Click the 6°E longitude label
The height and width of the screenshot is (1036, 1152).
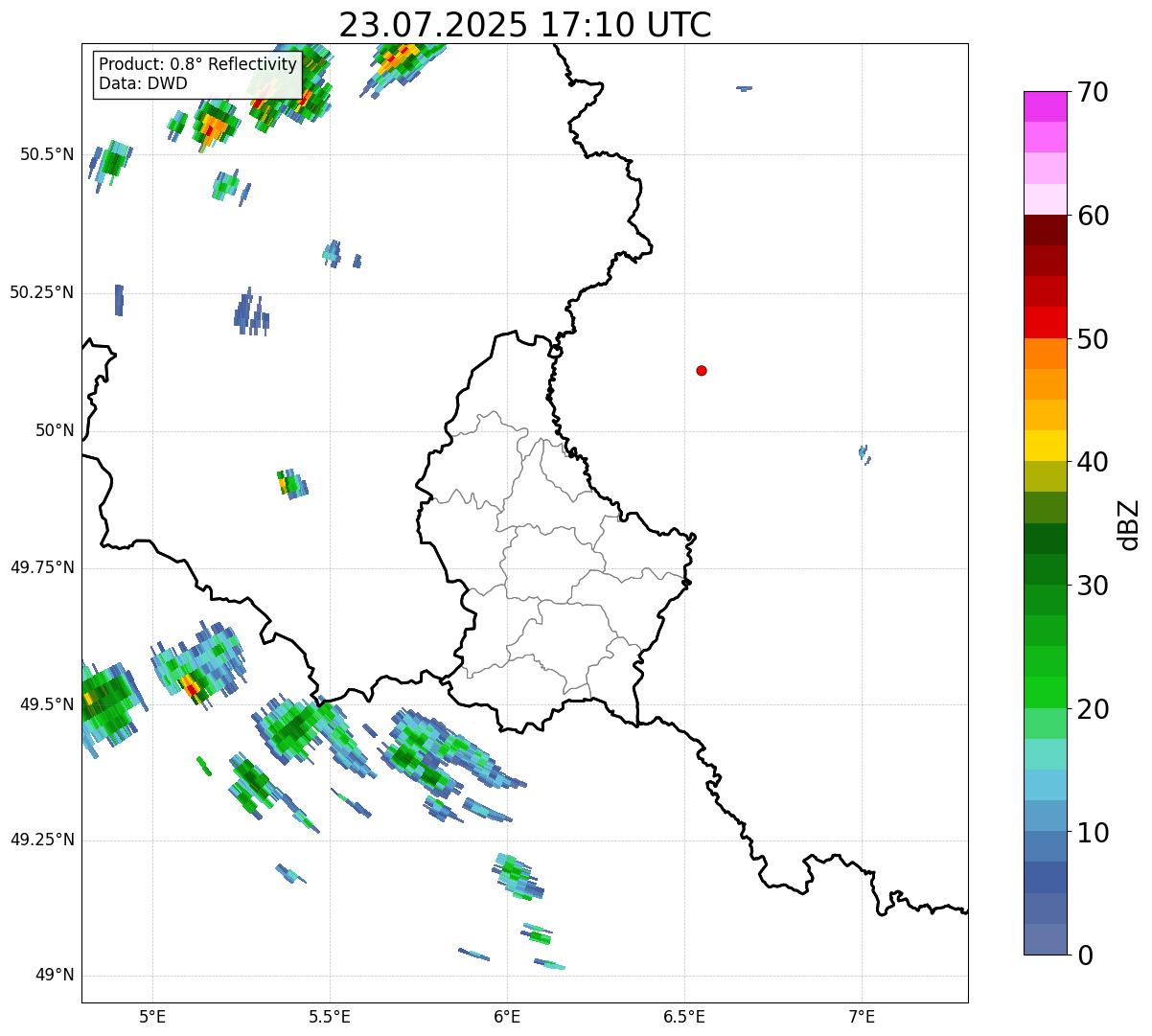[x=508, y=1017]
